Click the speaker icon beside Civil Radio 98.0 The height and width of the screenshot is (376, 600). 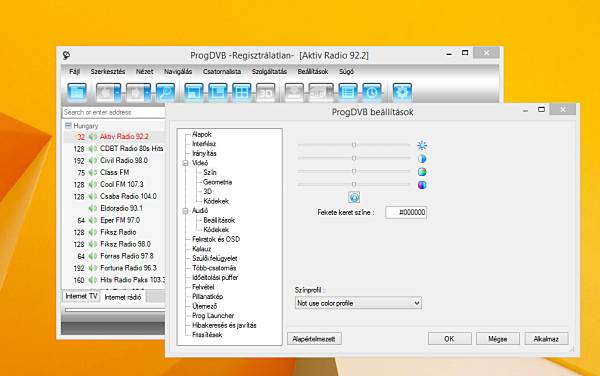click(x=93, y=161)
